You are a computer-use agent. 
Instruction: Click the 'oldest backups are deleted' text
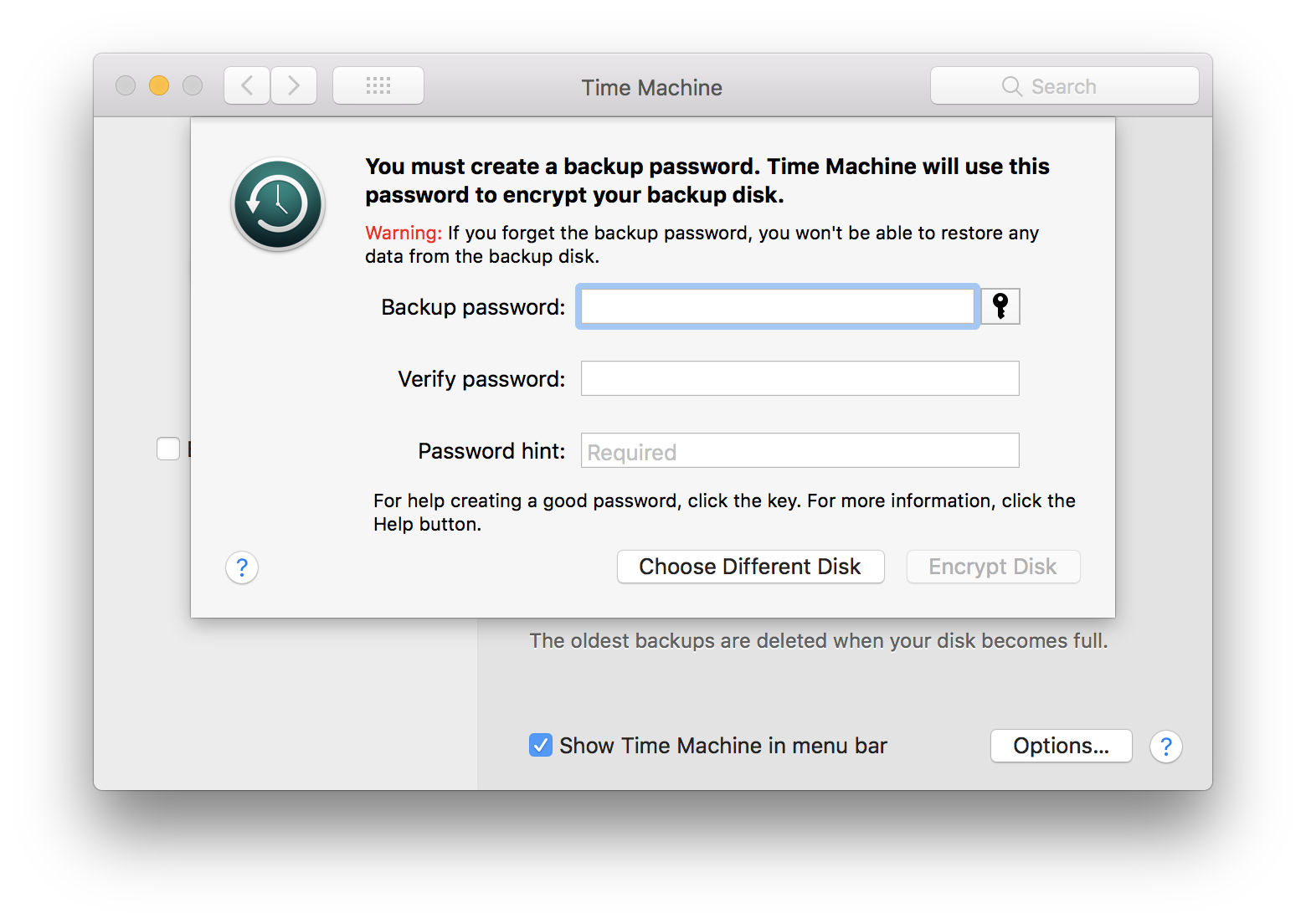(819, 641)
